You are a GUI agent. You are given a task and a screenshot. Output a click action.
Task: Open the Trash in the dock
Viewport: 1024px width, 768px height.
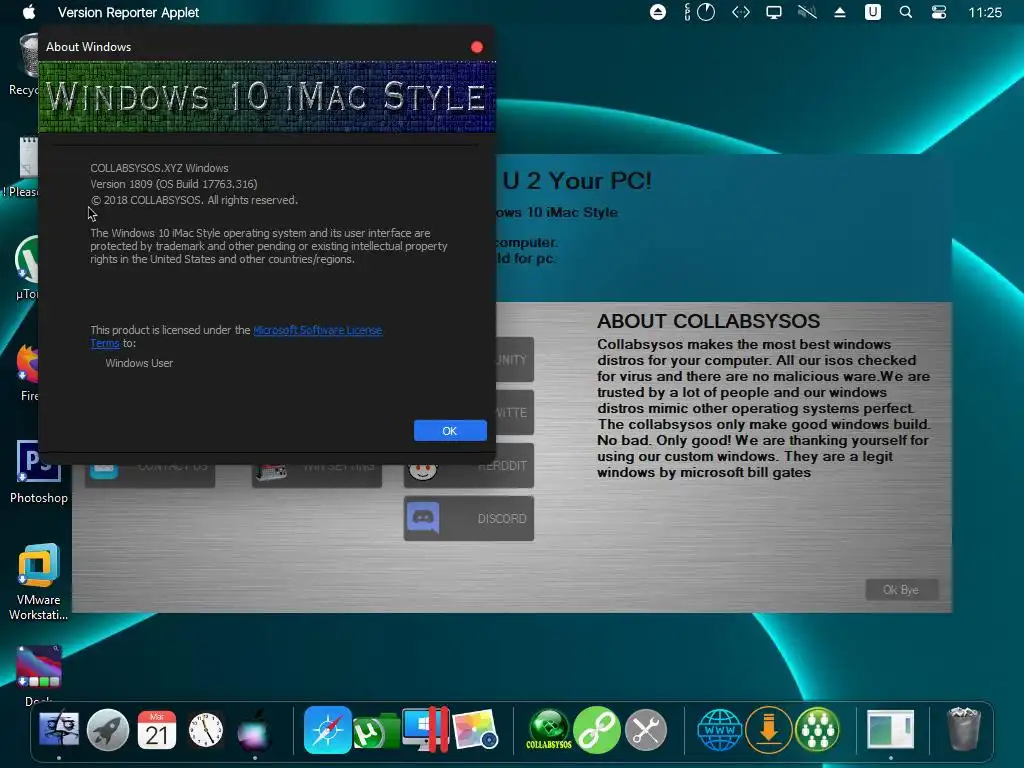pyautogui.click(x=964, y=729)
